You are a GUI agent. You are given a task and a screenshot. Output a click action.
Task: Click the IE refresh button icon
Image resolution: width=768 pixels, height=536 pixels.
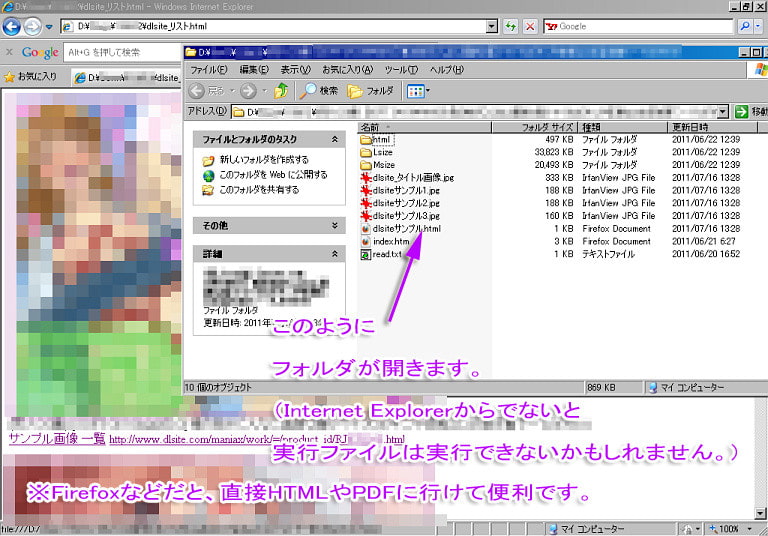tap(511, 26)
